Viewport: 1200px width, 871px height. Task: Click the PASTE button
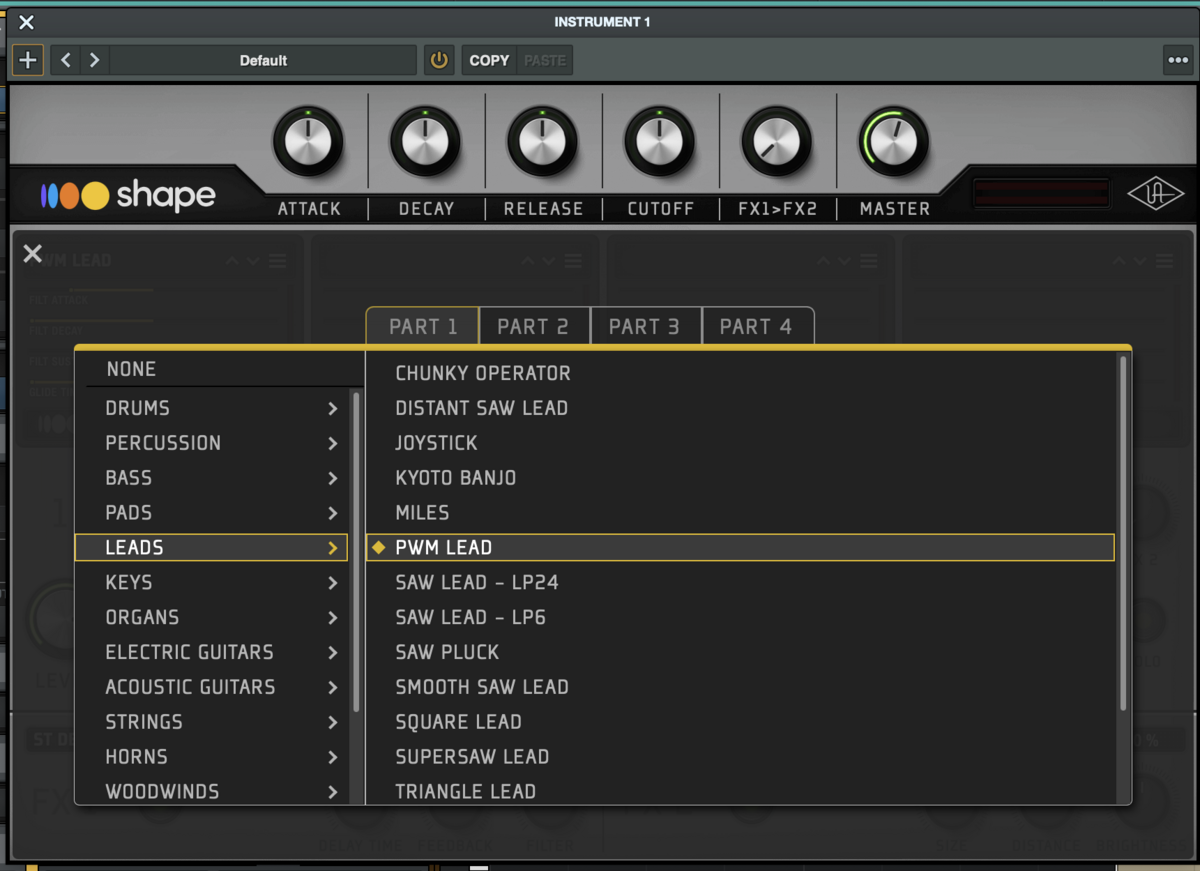point(545,60)
